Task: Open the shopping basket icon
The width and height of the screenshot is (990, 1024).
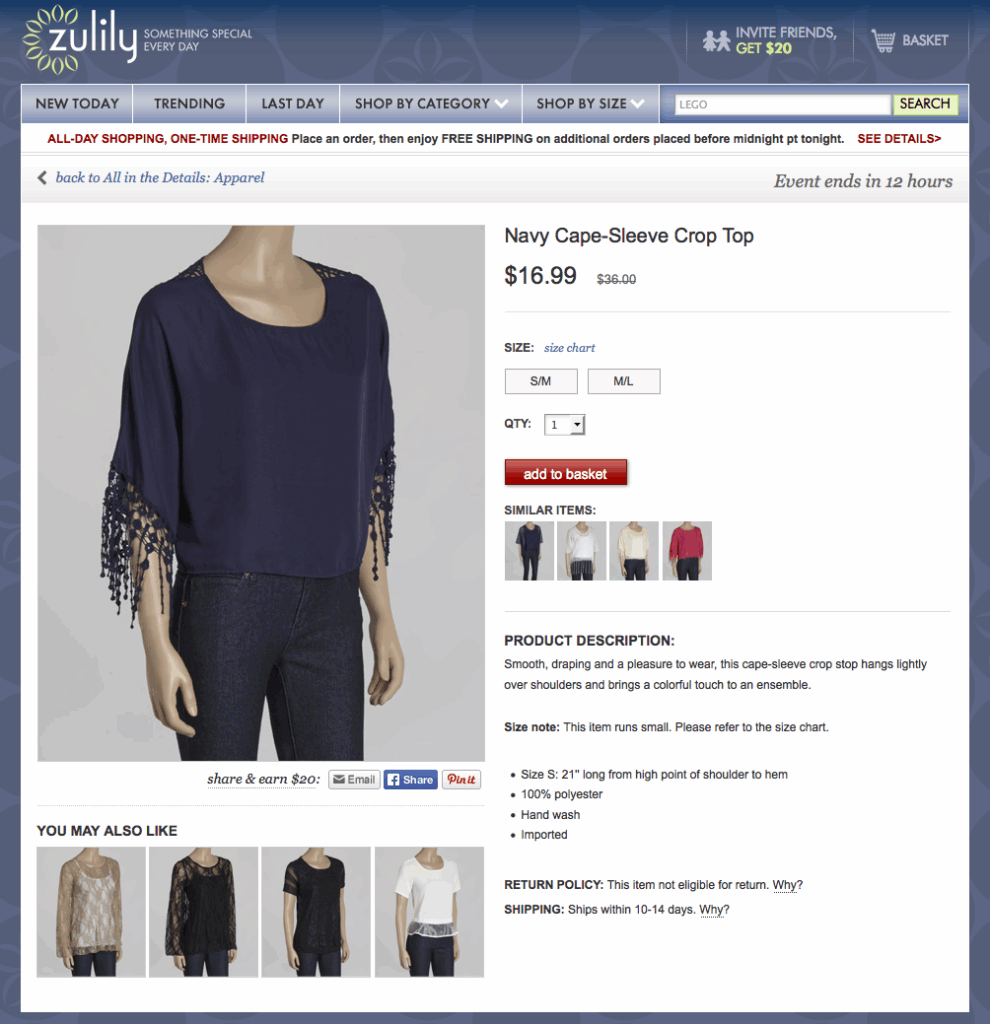Action: tap(883, 40)
